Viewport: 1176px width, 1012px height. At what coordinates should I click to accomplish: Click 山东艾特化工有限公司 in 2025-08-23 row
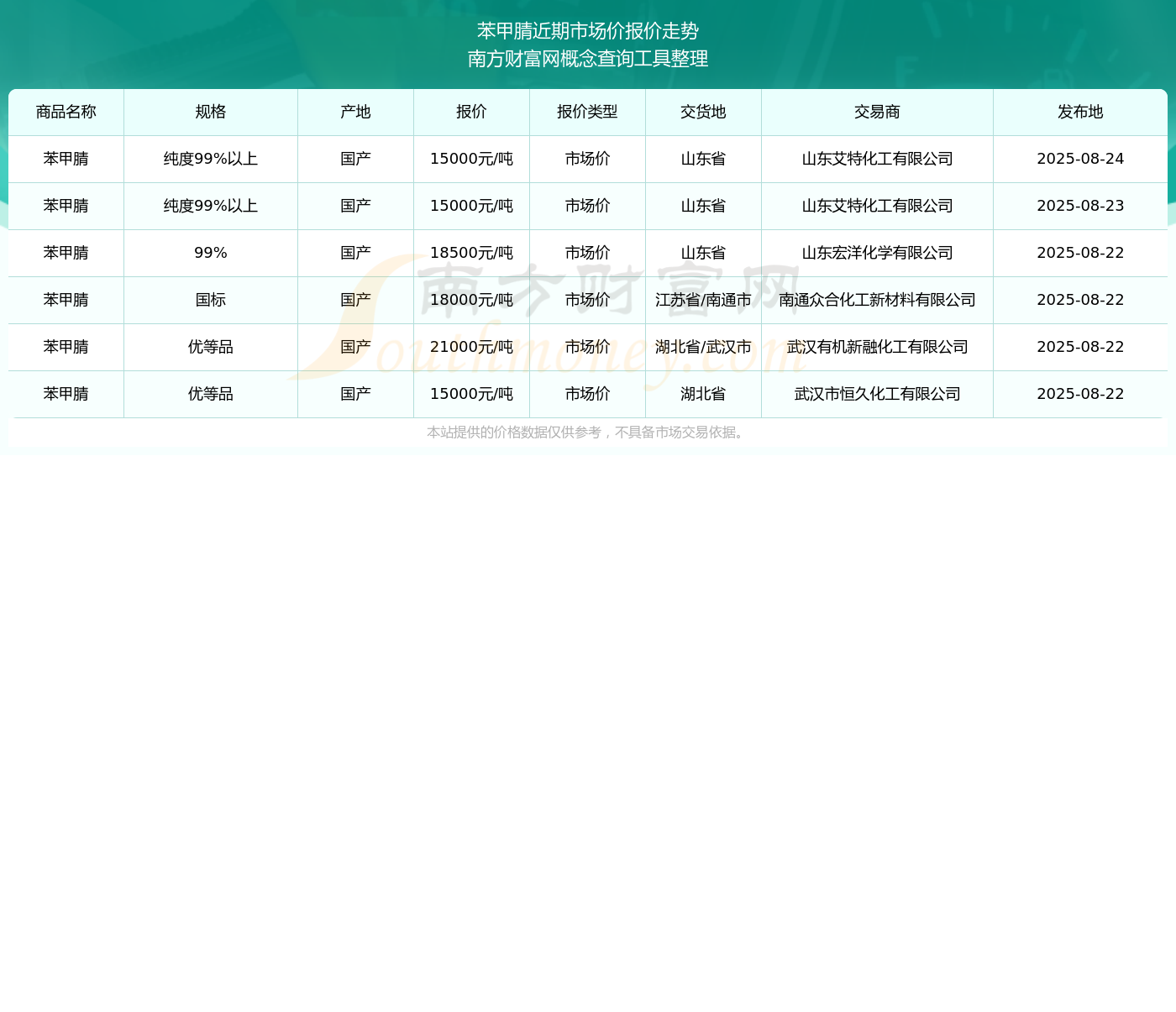(877, 206)
